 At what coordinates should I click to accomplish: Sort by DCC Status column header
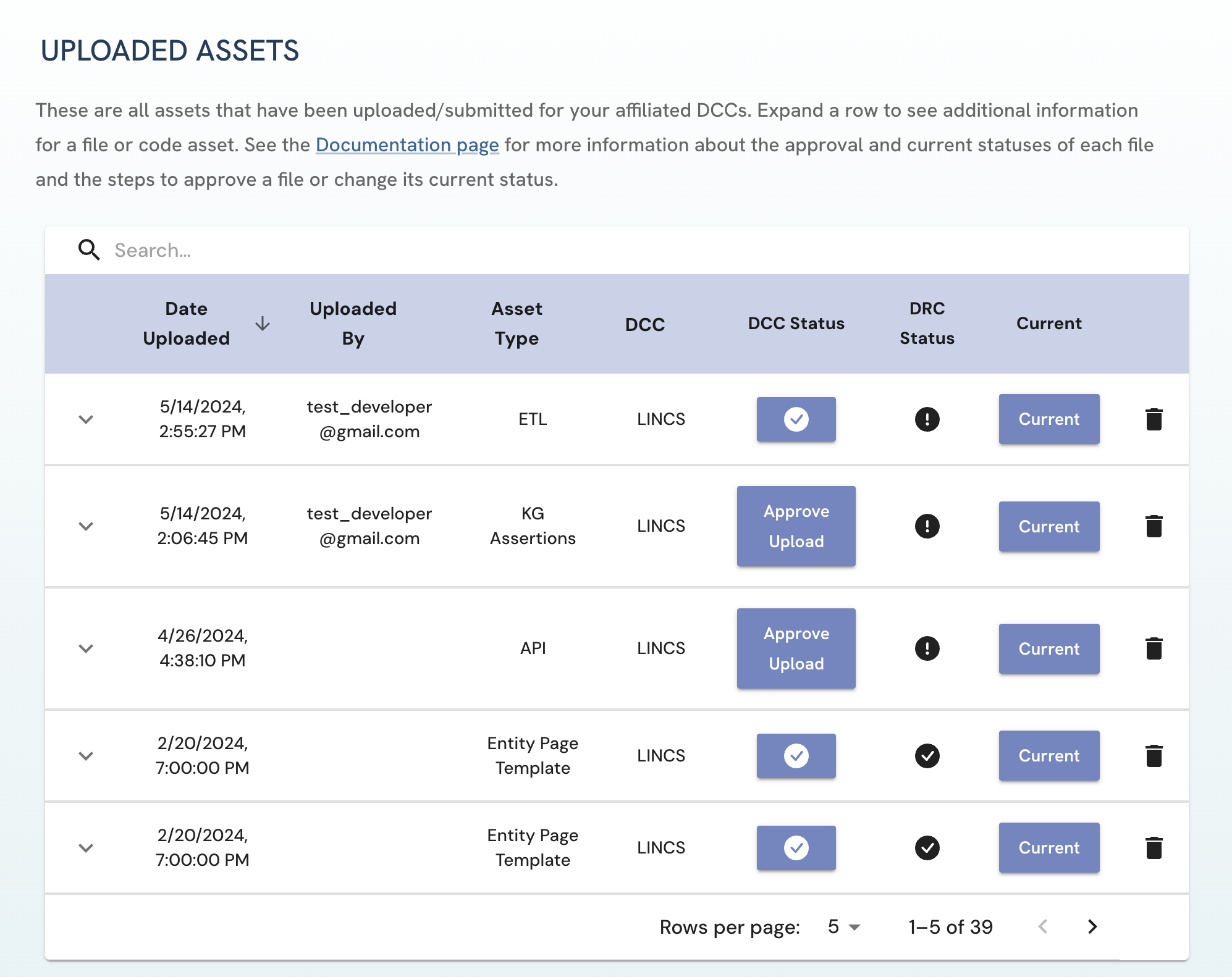coord(796,324)
